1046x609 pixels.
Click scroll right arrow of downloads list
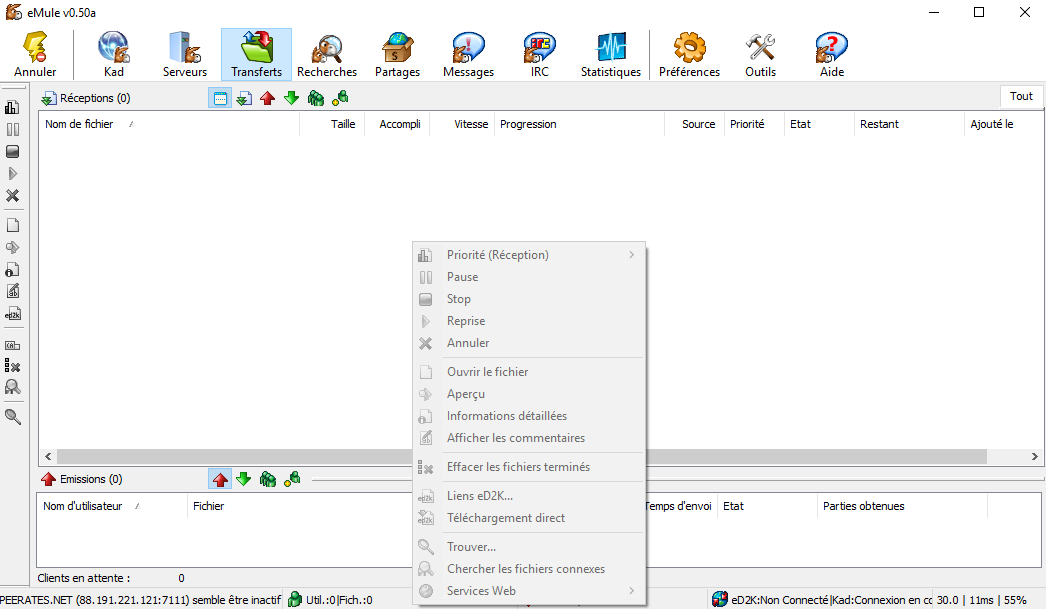point(1035,457)
